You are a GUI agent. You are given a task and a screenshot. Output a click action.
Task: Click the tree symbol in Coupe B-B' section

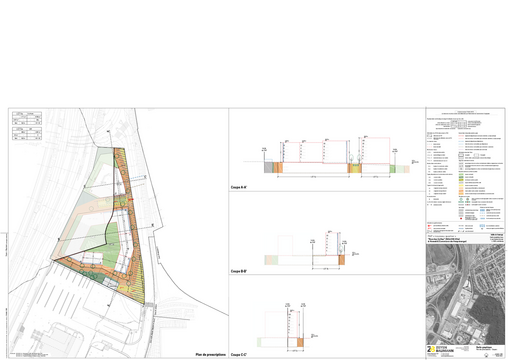coord(341,249)
